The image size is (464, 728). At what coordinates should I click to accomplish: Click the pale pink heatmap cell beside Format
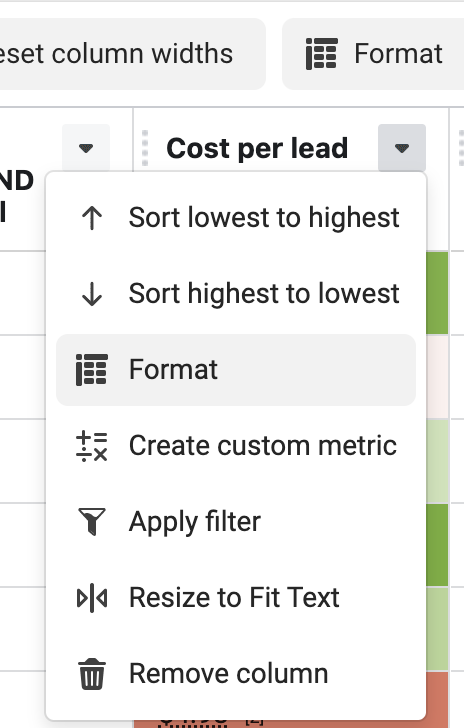click(x=437, y=377)
